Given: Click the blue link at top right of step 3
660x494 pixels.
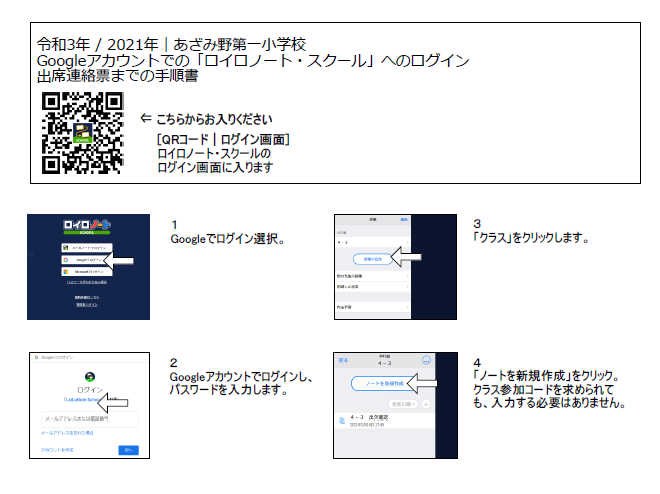Looking at the screenshot, I should click(x=404, y=220).
